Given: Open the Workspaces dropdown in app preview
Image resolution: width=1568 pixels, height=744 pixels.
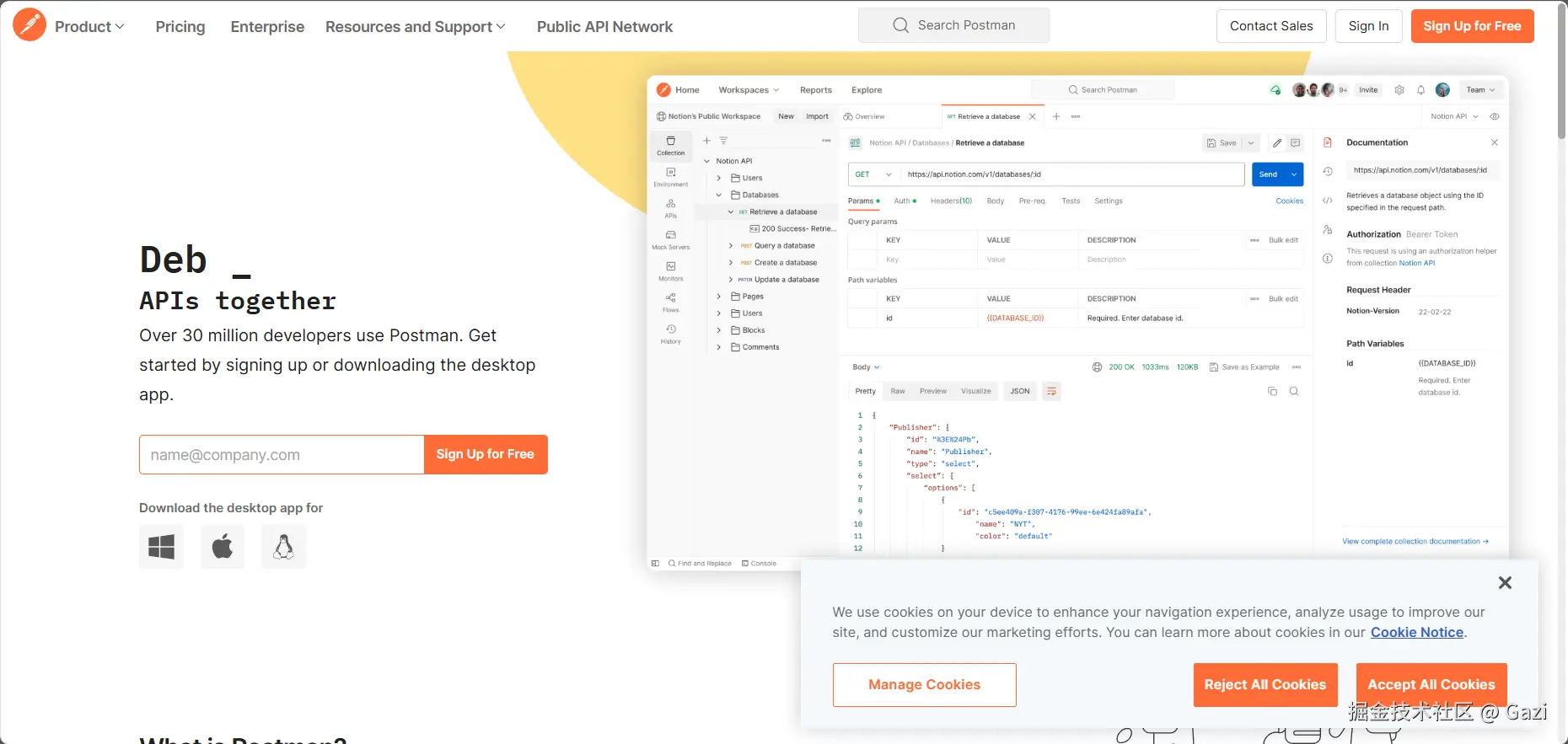Looking at the screenshot, I should [749, 90].
